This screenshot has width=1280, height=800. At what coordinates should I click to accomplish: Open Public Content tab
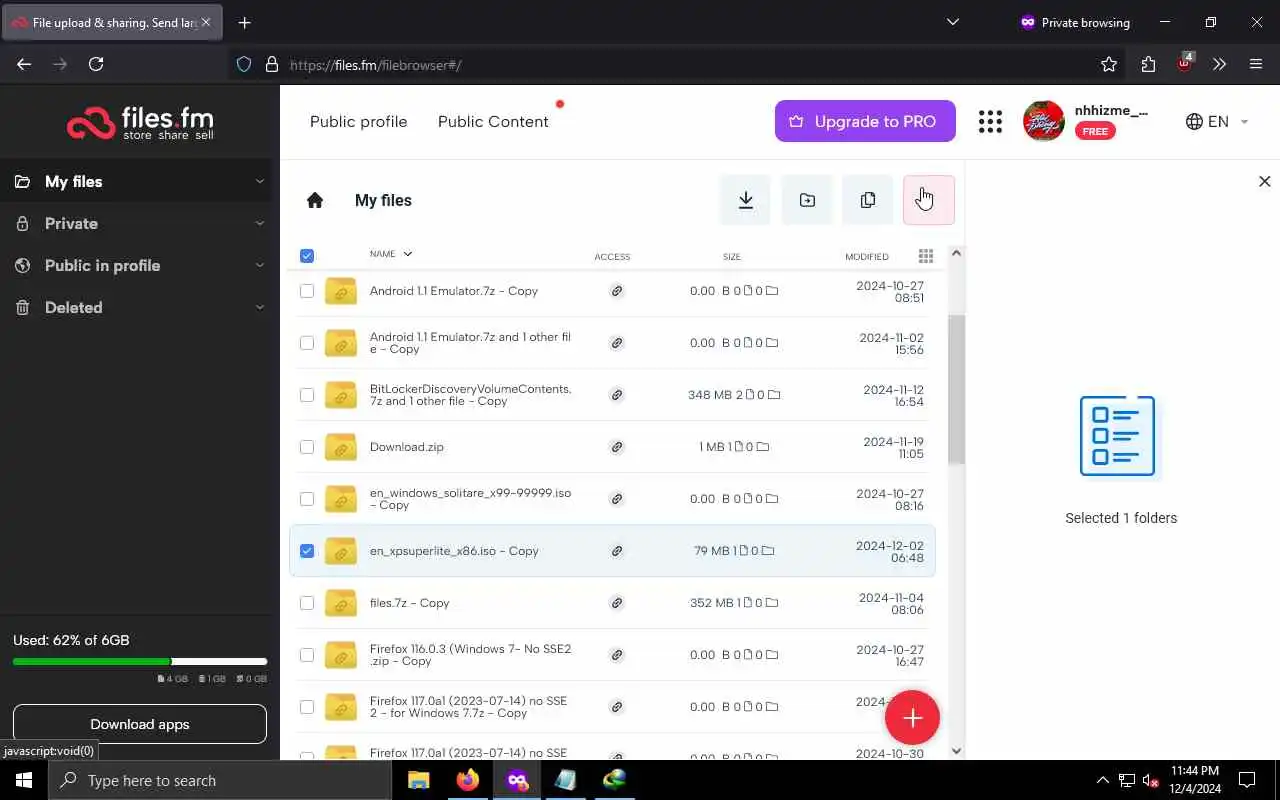[493, 121]
